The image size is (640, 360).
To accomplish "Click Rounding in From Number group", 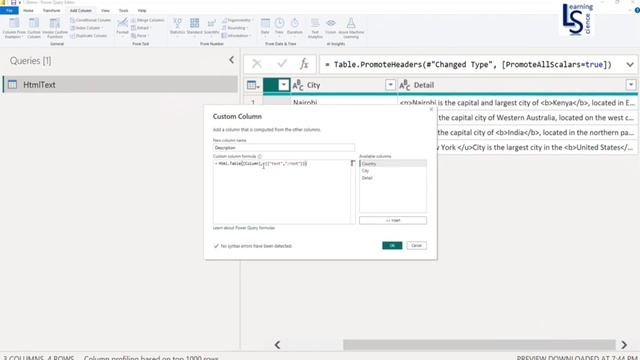I will point(235,28).
